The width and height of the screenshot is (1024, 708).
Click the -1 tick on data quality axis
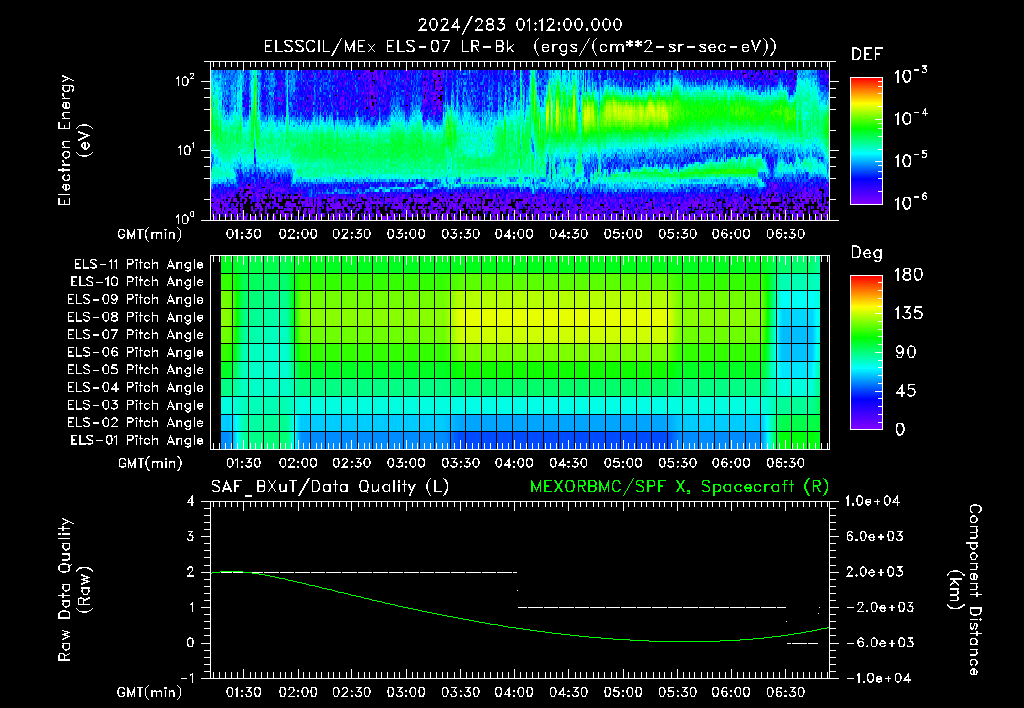coord(187,678)
